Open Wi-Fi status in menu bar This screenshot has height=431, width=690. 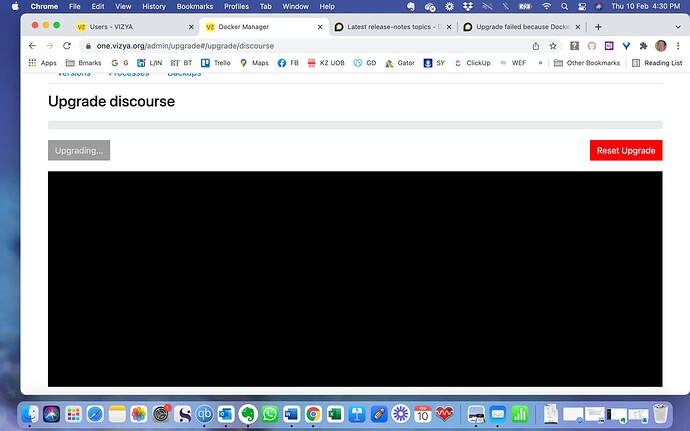pos(547,7)
